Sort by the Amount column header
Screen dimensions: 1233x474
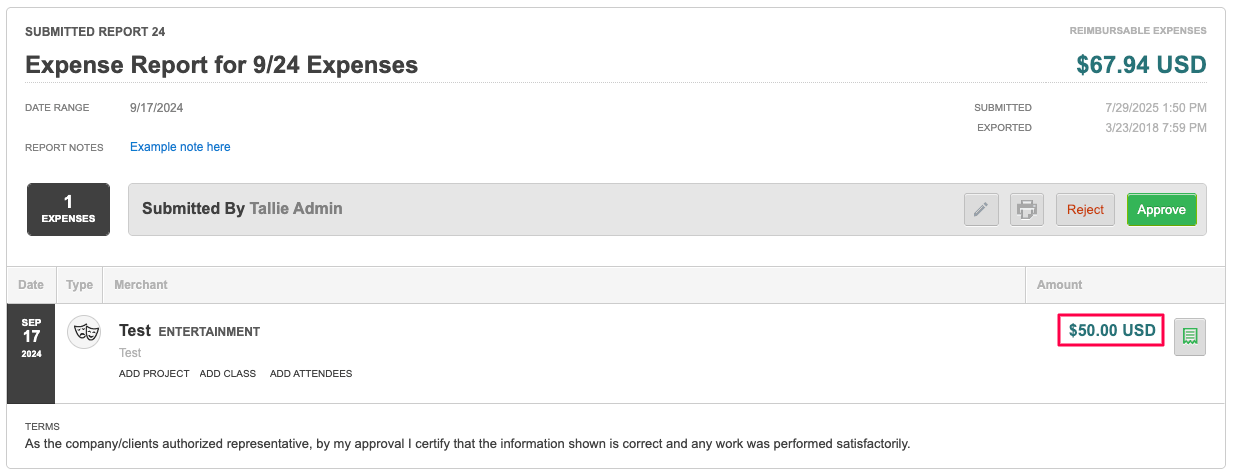coord(1059,285)
